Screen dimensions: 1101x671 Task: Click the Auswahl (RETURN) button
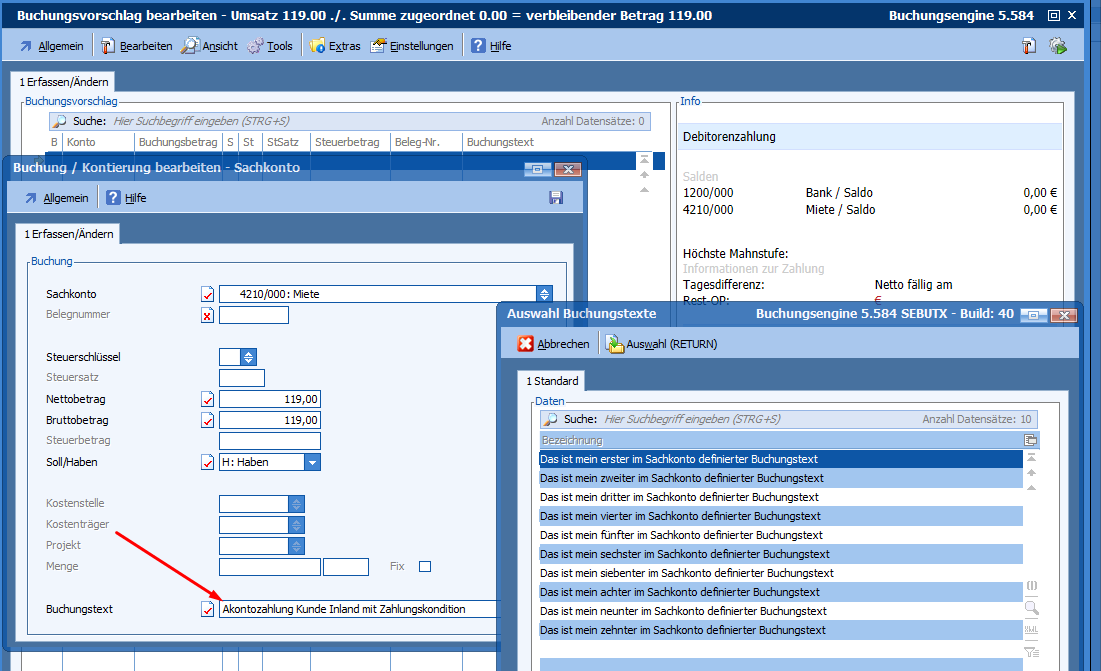click(x=660, y=344)
